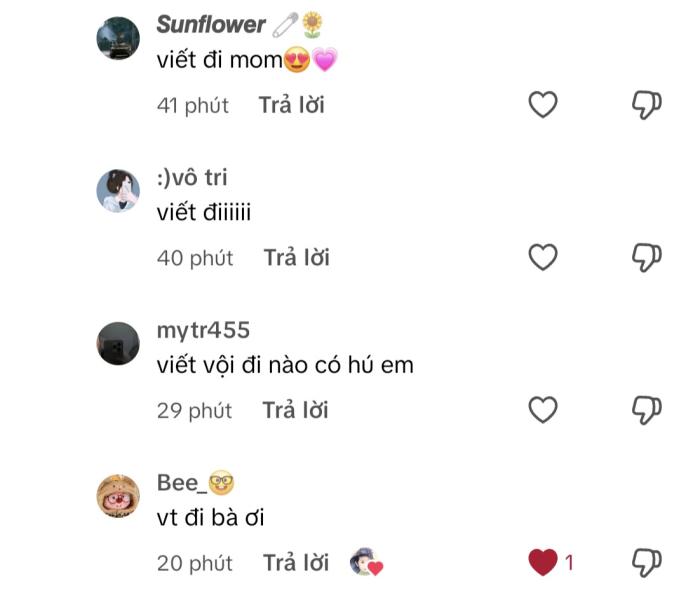Click Trả lời under Bee_'s comment
The width and height of the screenshot is (686, 600).
click(296, 563)
